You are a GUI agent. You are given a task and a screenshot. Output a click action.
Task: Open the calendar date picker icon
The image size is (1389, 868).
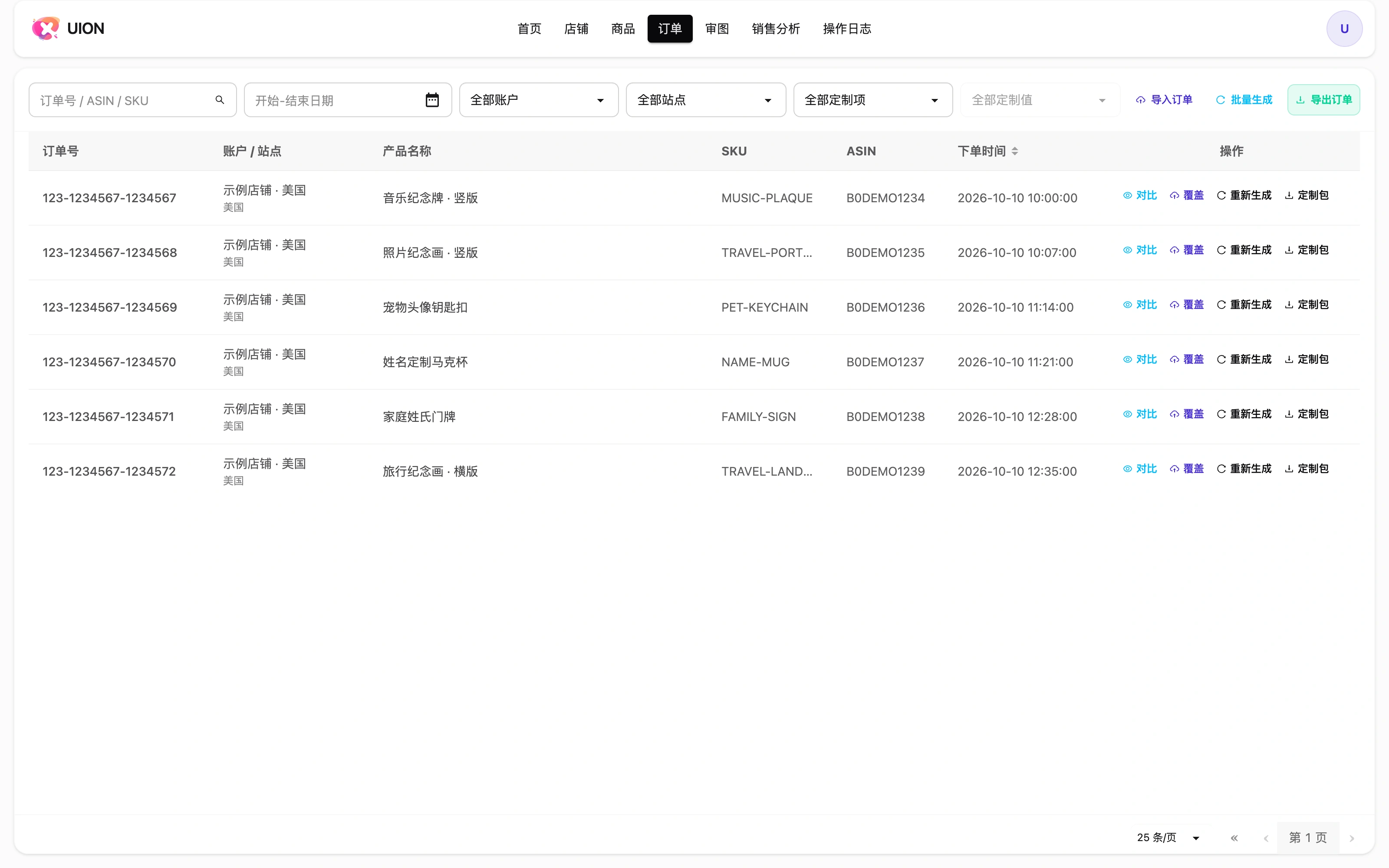[x=432, y=100]
